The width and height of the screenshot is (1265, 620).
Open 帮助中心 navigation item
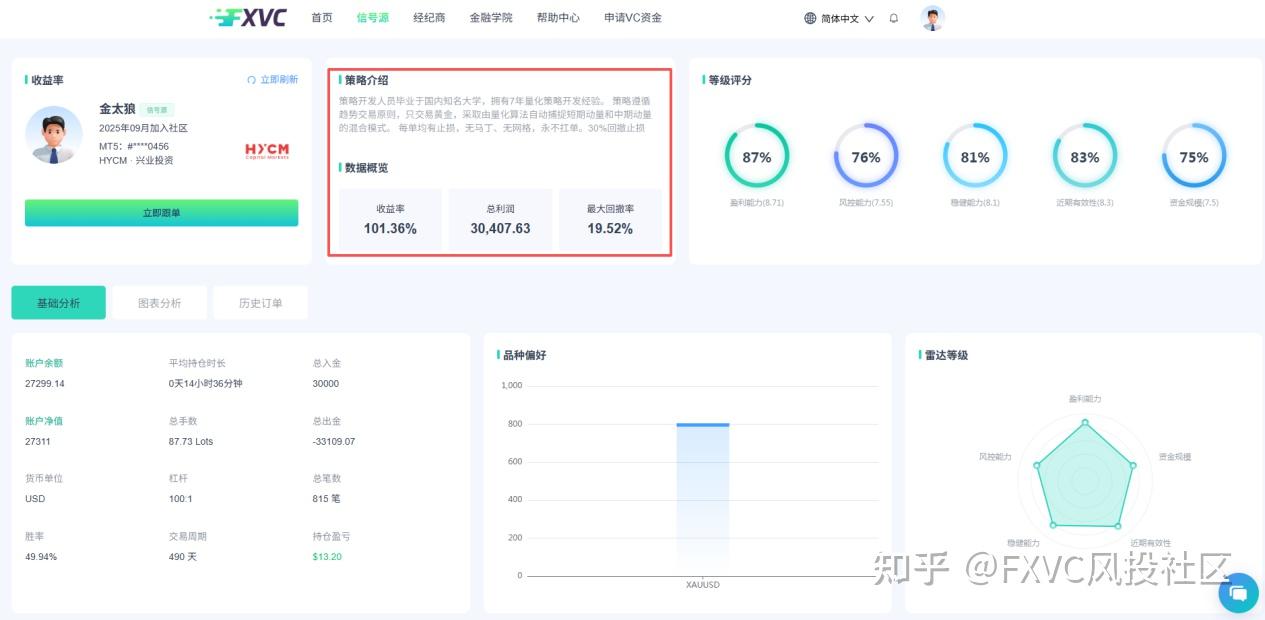[x=558, y=18]
